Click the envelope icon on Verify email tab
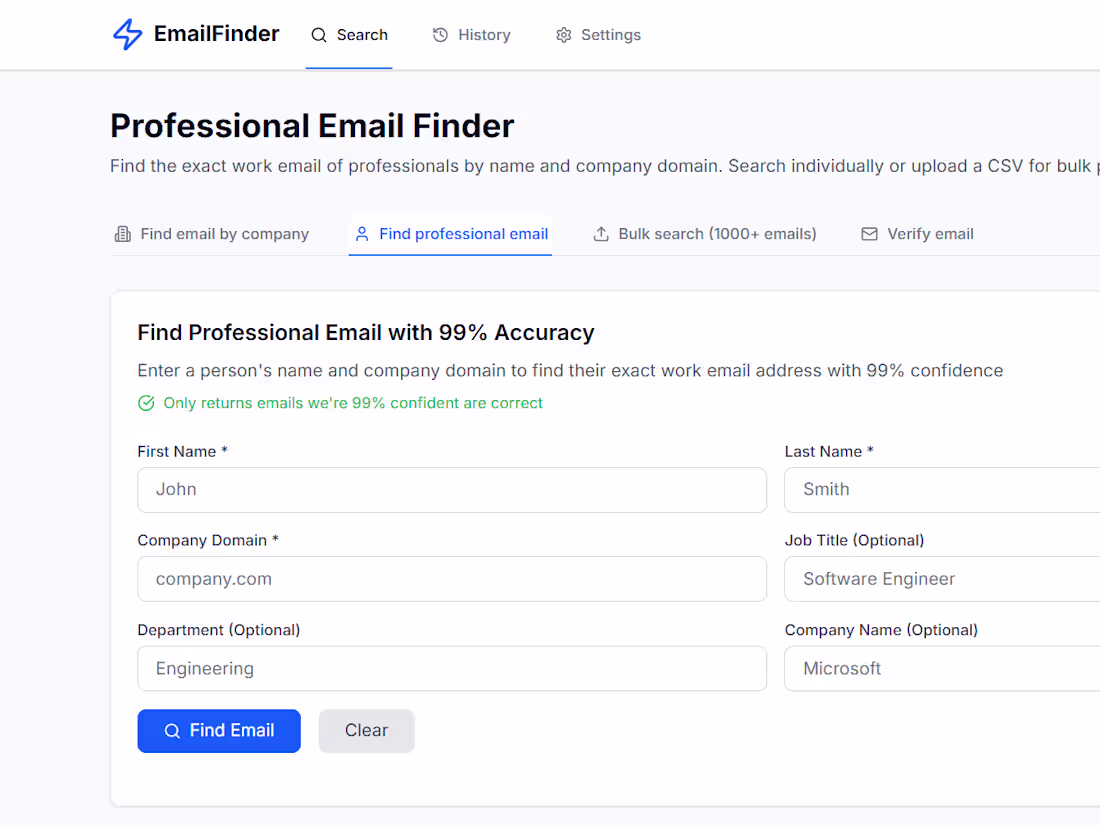The image size is (1100, 825). coord(869,234)
